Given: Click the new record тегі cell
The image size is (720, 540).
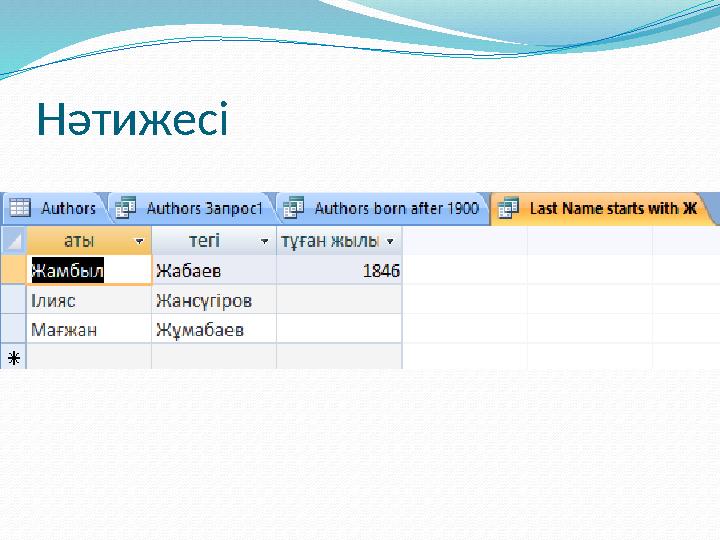Looking at the screenshot, I should coord(214,356).
